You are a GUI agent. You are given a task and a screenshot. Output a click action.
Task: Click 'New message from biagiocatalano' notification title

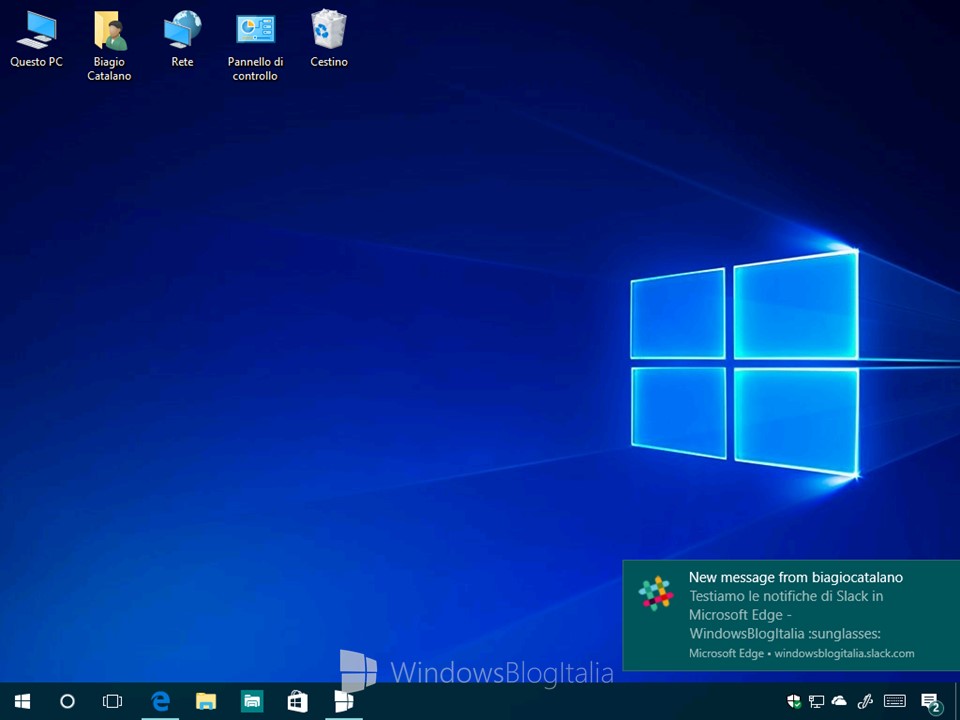pyautogui.click(x=795, y=577)
